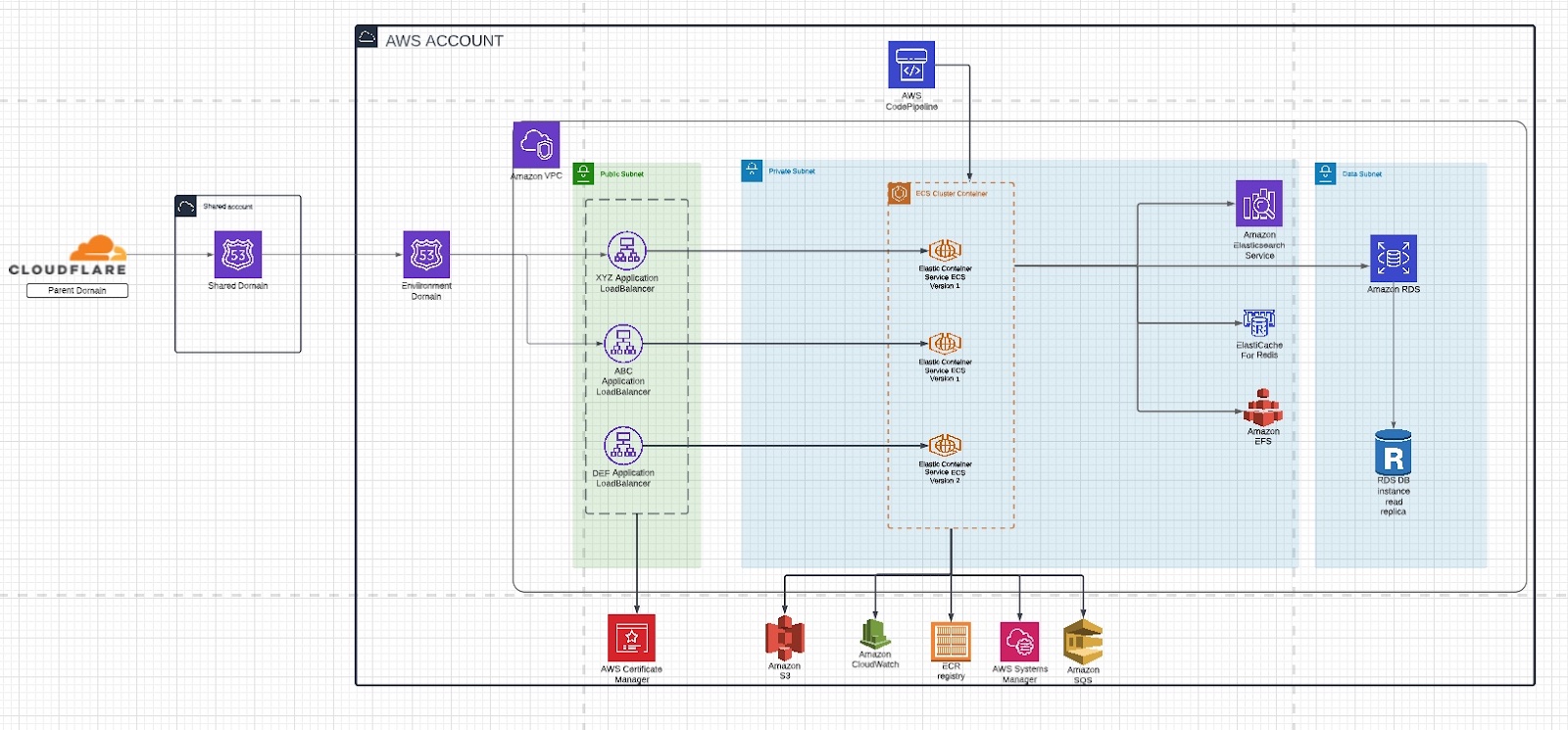Select the AWS CodePipeline icon
Image resolution: width=1568 pixels, height=730 pixels.
click(911, 65)
